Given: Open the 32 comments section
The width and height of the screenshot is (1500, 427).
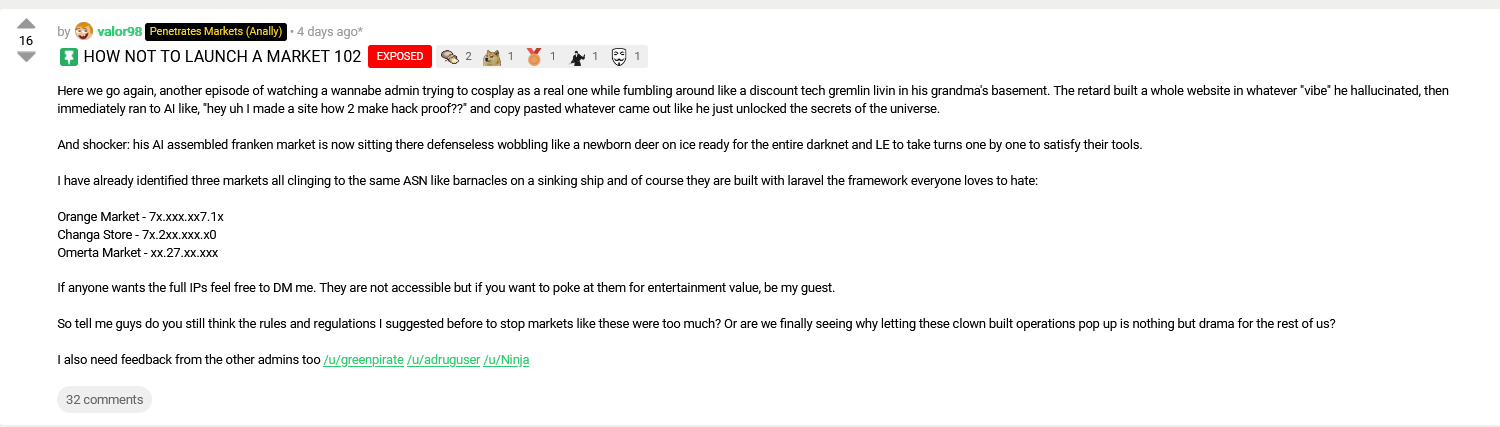Looking at the screenshot, I should (x=104, y=400).
